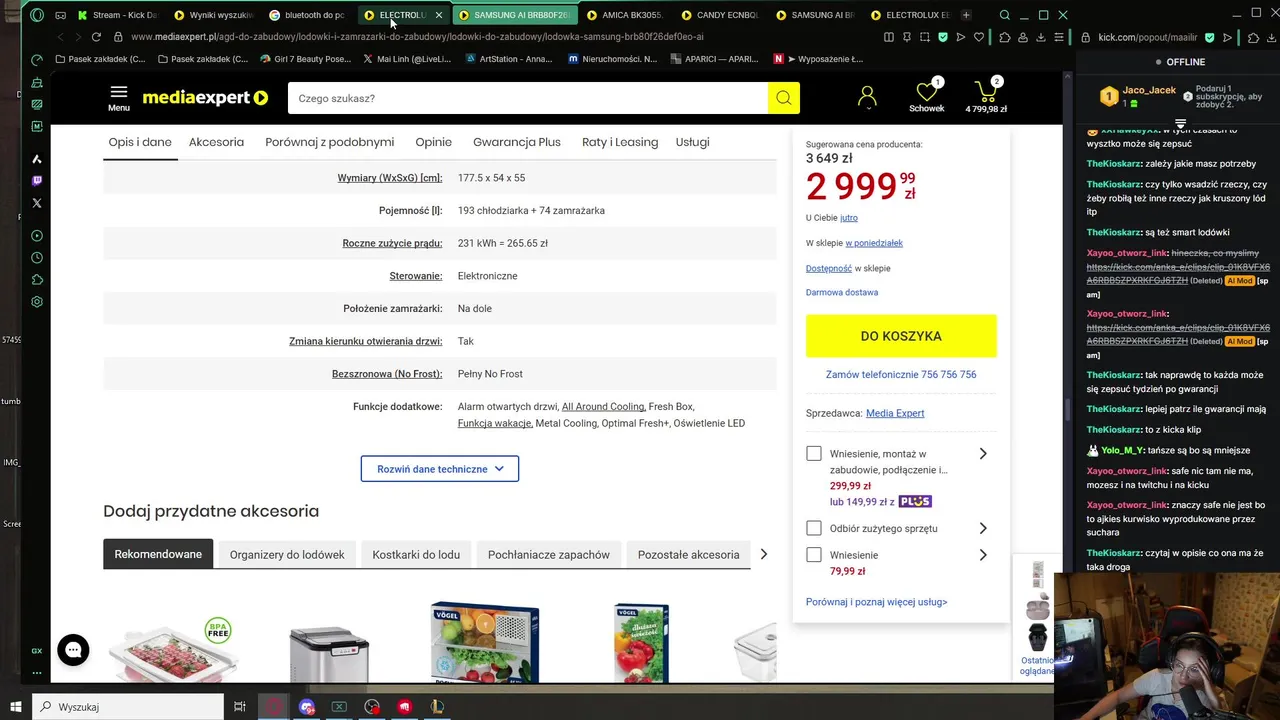Switch to the Stream - Kick browser tab
Image resolution: width=1280 pixels, height=720 pixels.
tap(117, 15)
